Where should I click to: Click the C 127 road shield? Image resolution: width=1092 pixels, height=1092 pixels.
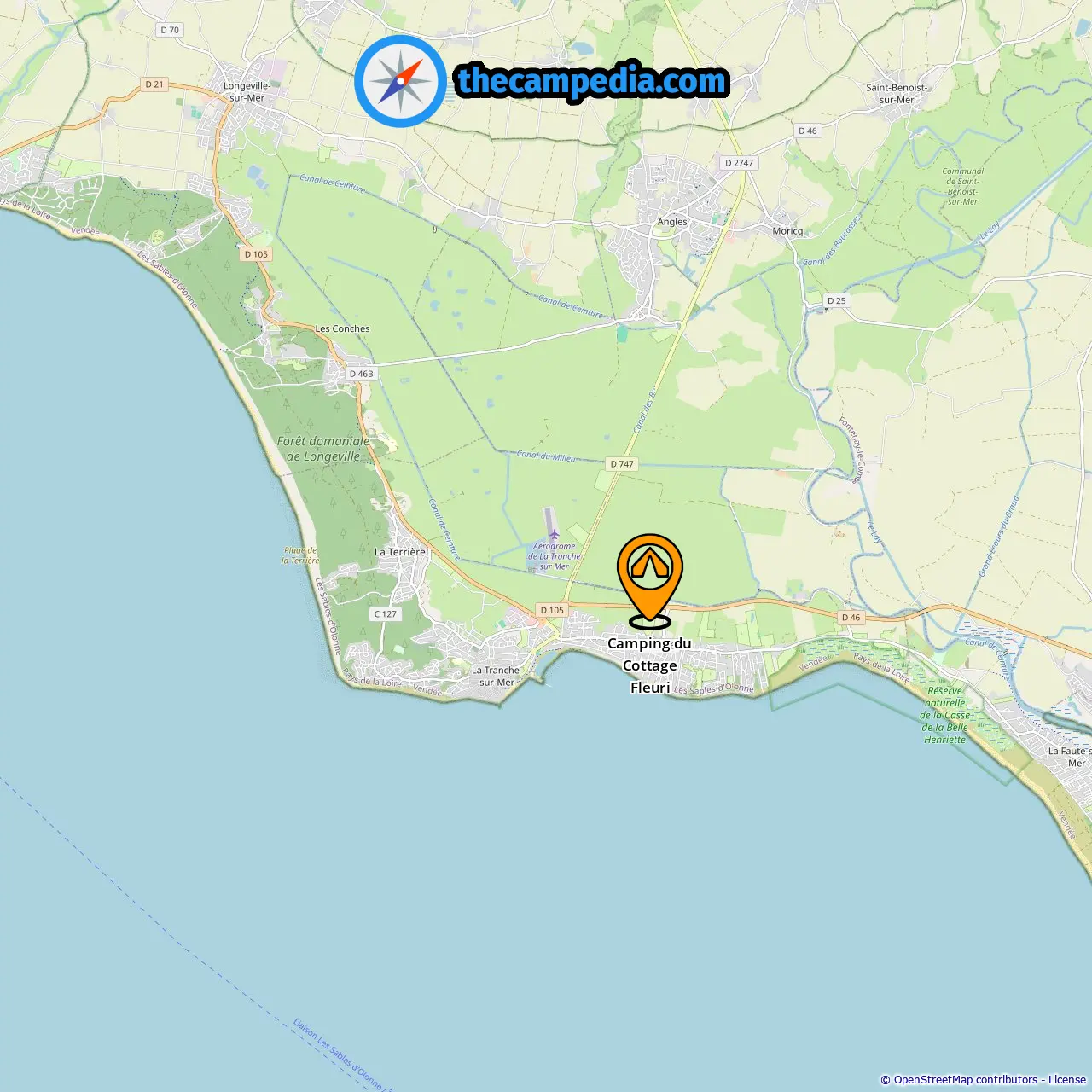[x=385, y=614]
